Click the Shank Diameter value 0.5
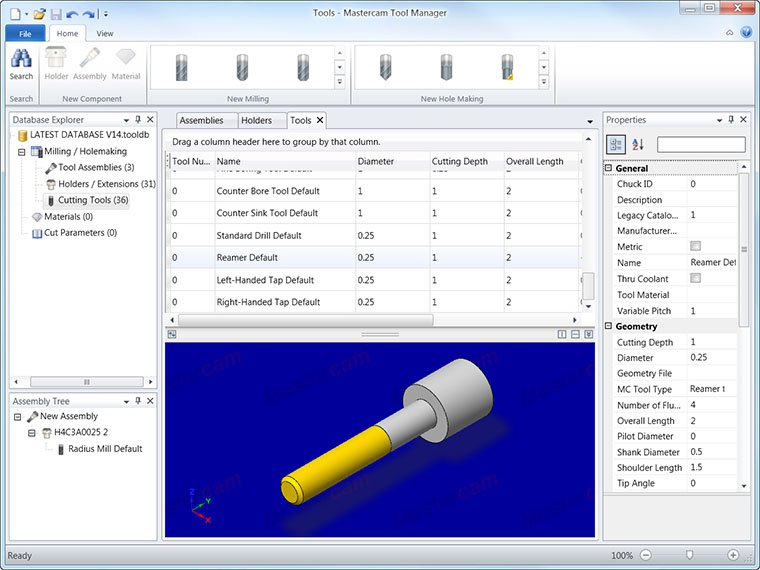 click(697, 452)
